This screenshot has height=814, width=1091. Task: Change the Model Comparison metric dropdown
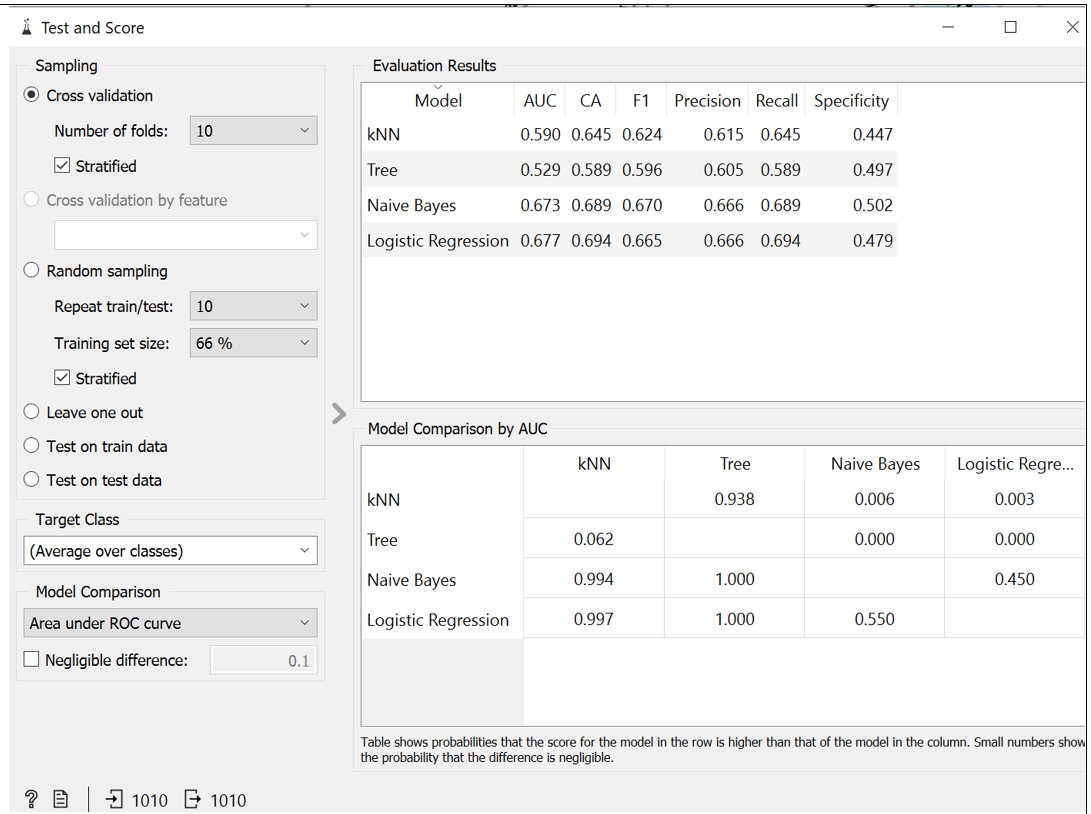point(170,623)
